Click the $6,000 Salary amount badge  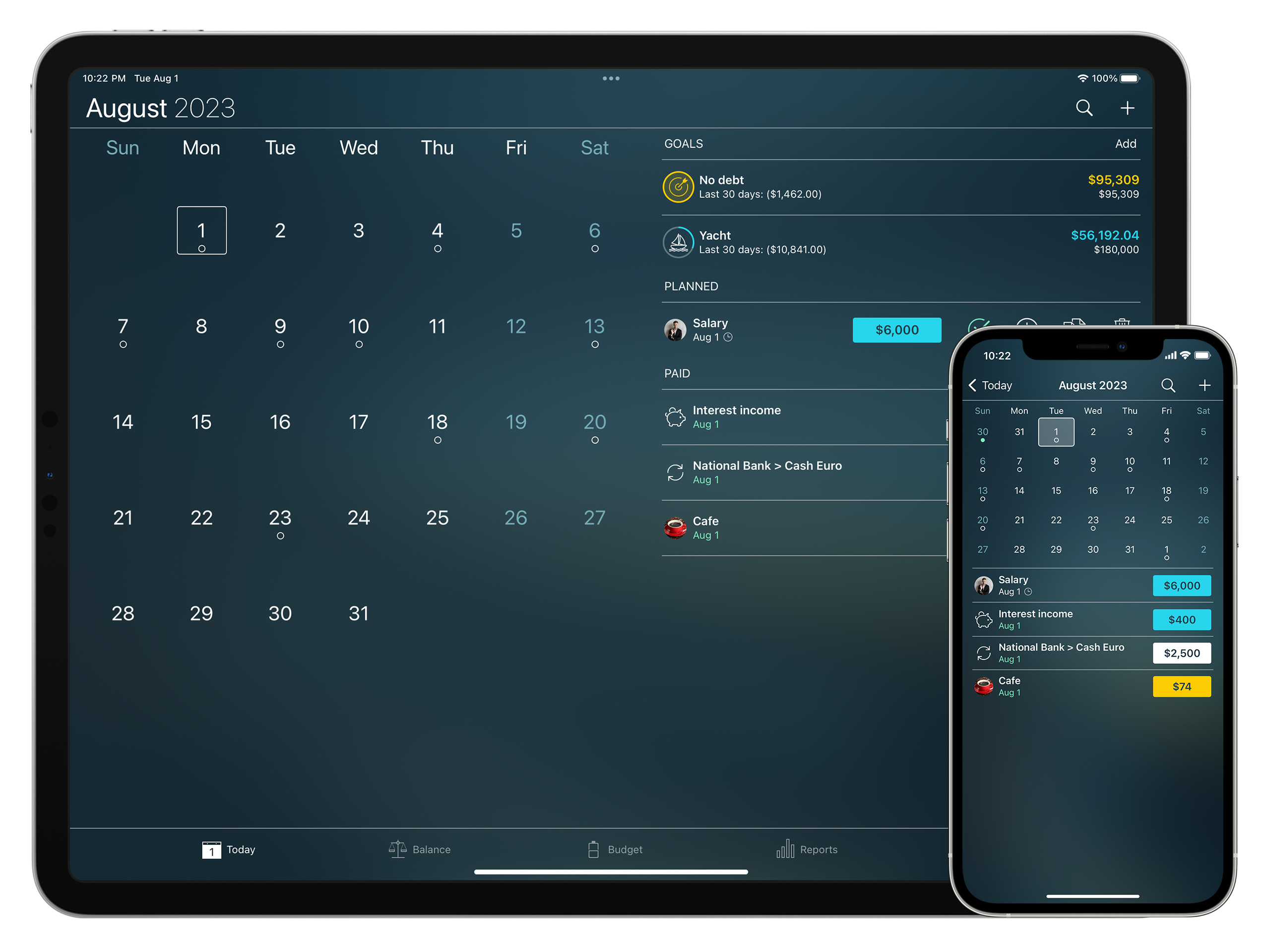(x=893, y=328)
